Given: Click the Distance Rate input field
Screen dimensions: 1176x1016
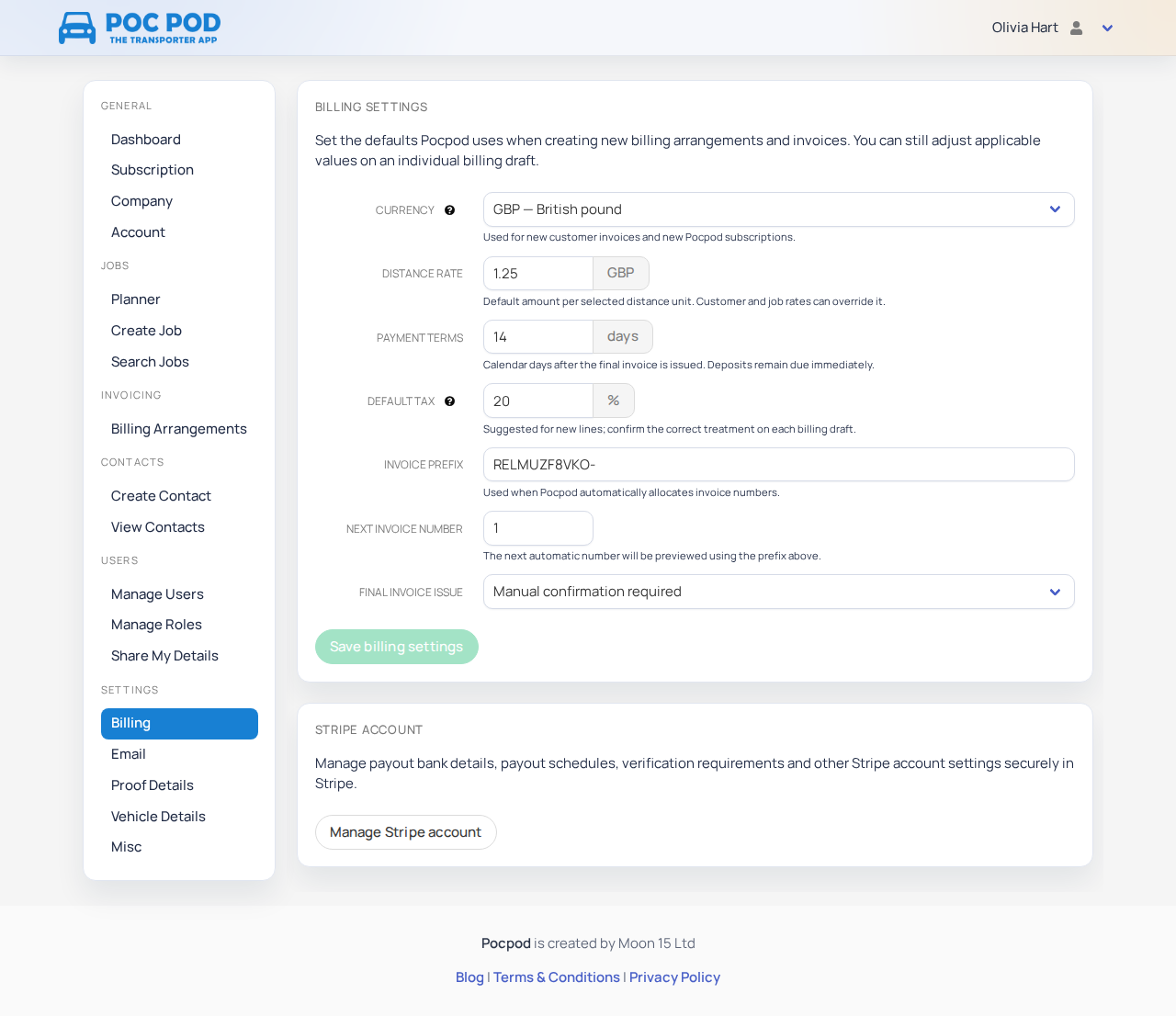Looking at the screenshot, I should pos(538,274).
